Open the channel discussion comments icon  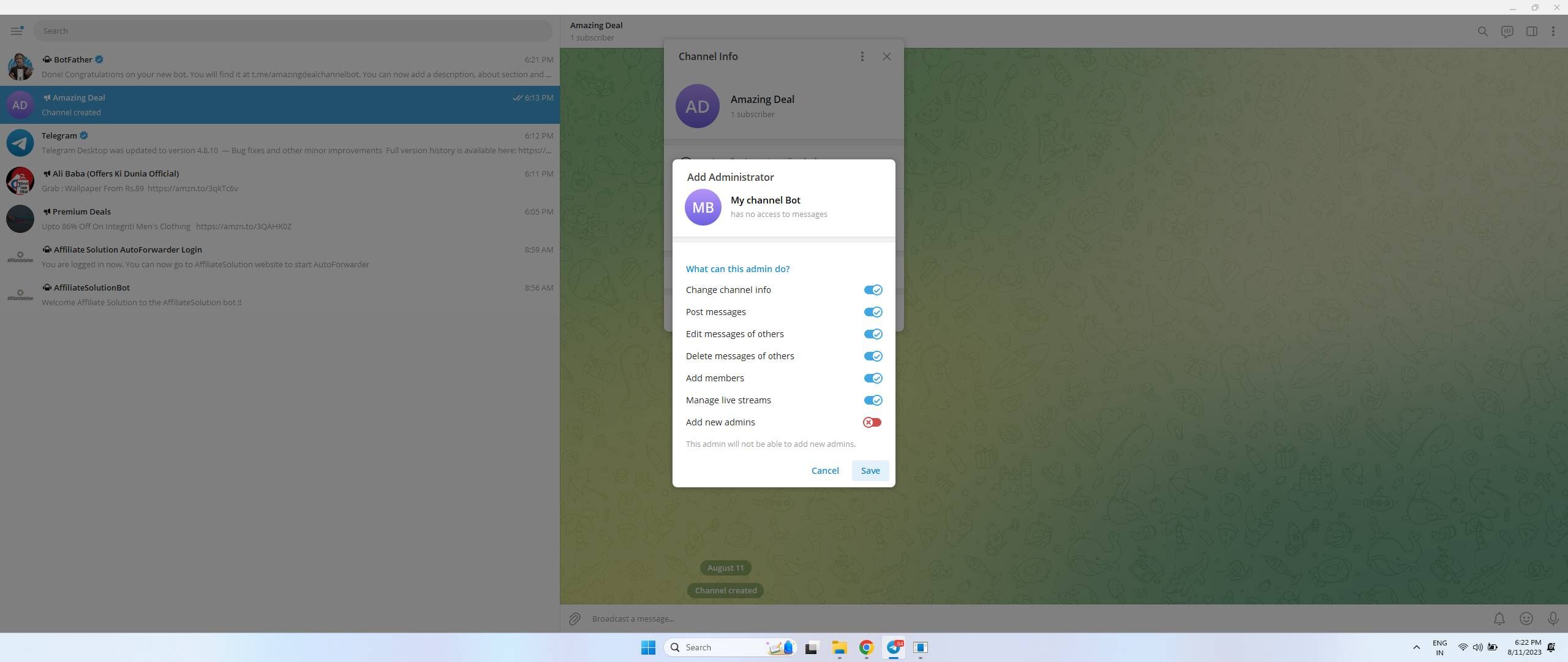[1507, 31]
